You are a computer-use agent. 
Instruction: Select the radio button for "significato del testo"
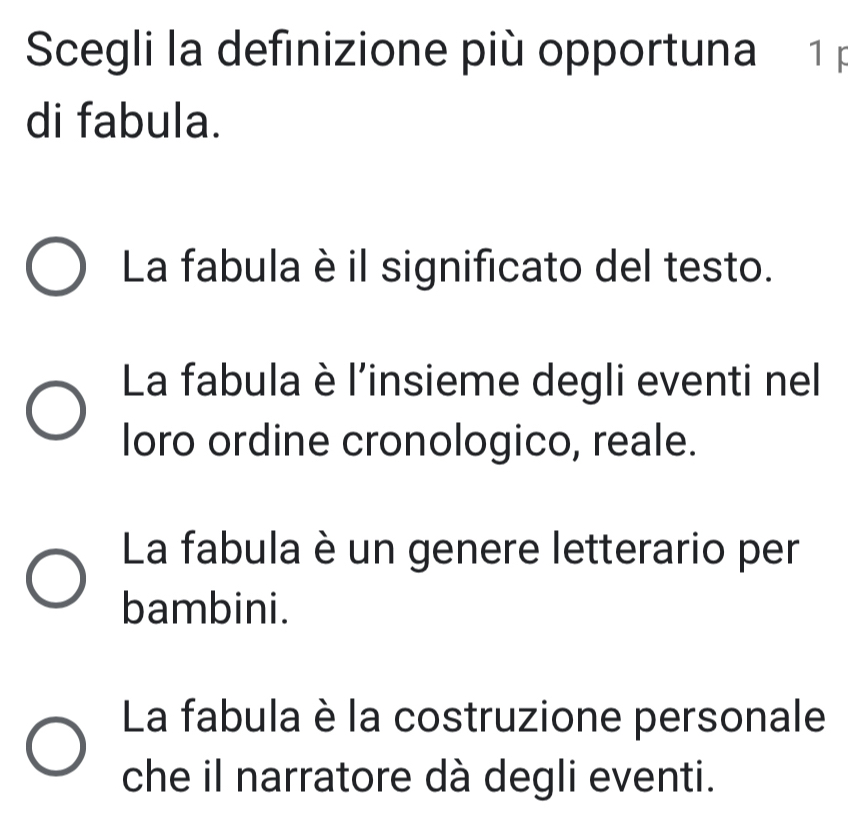click(56, 269)
